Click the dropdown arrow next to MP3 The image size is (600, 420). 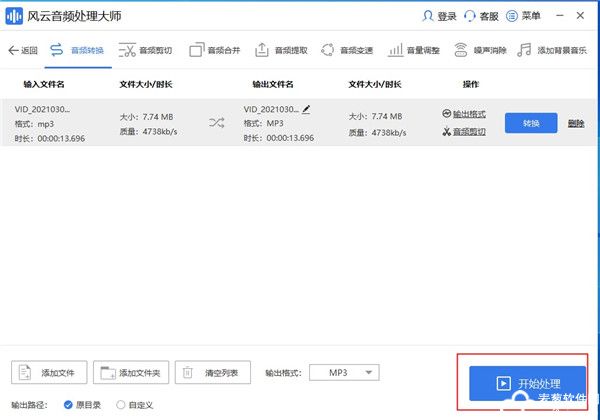click(369, 373)
